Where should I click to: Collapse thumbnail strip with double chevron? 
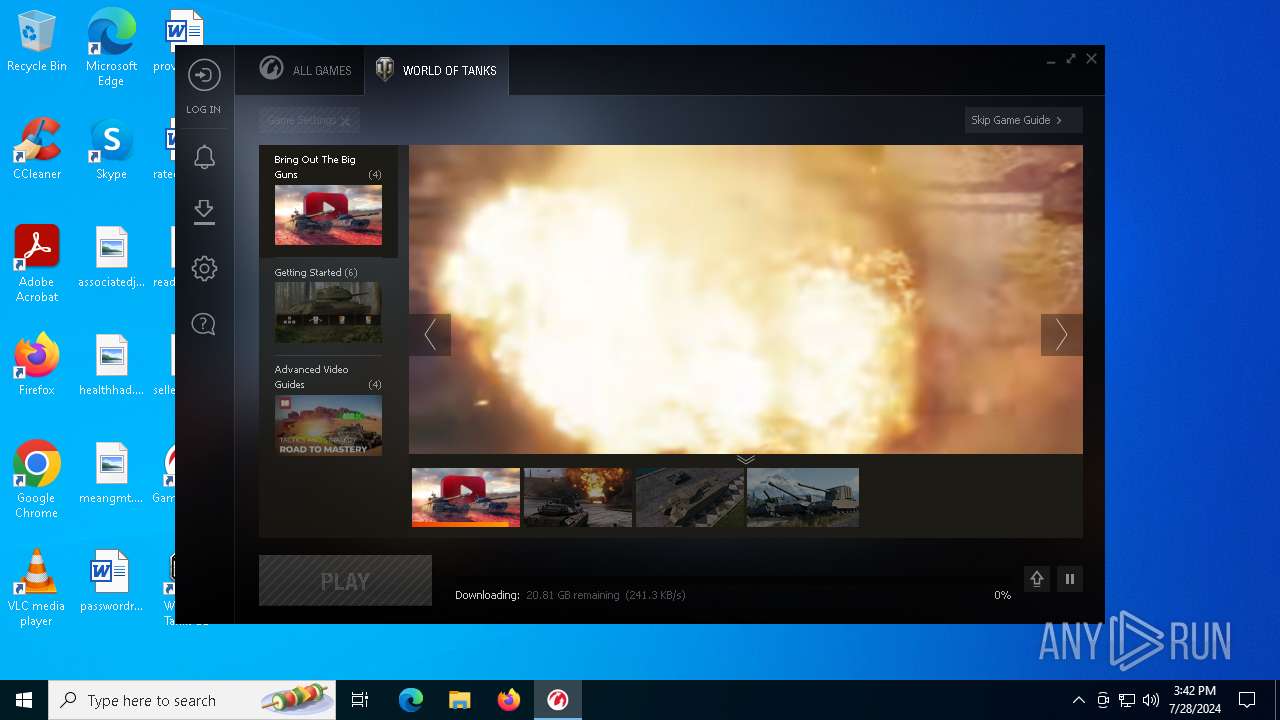tap(746, 459)
